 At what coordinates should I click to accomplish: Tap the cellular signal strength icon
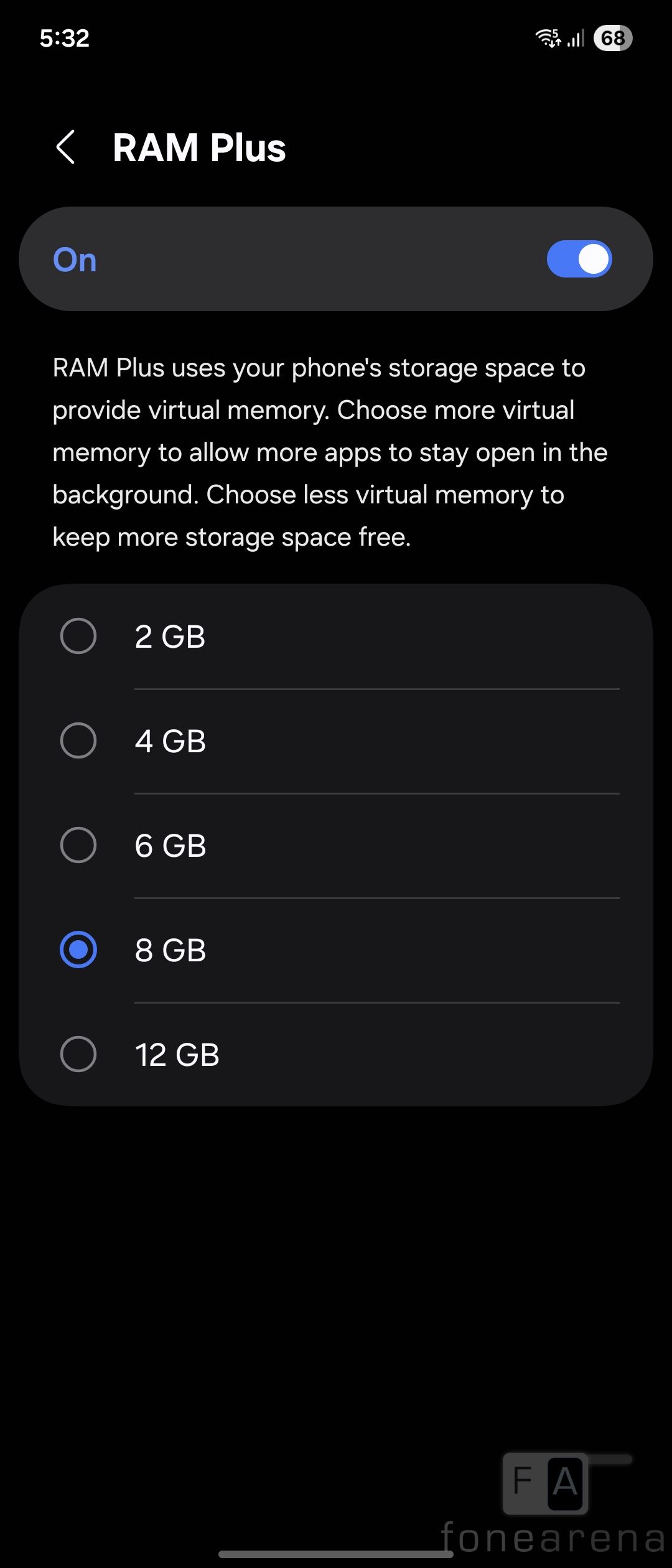[576, 39]
